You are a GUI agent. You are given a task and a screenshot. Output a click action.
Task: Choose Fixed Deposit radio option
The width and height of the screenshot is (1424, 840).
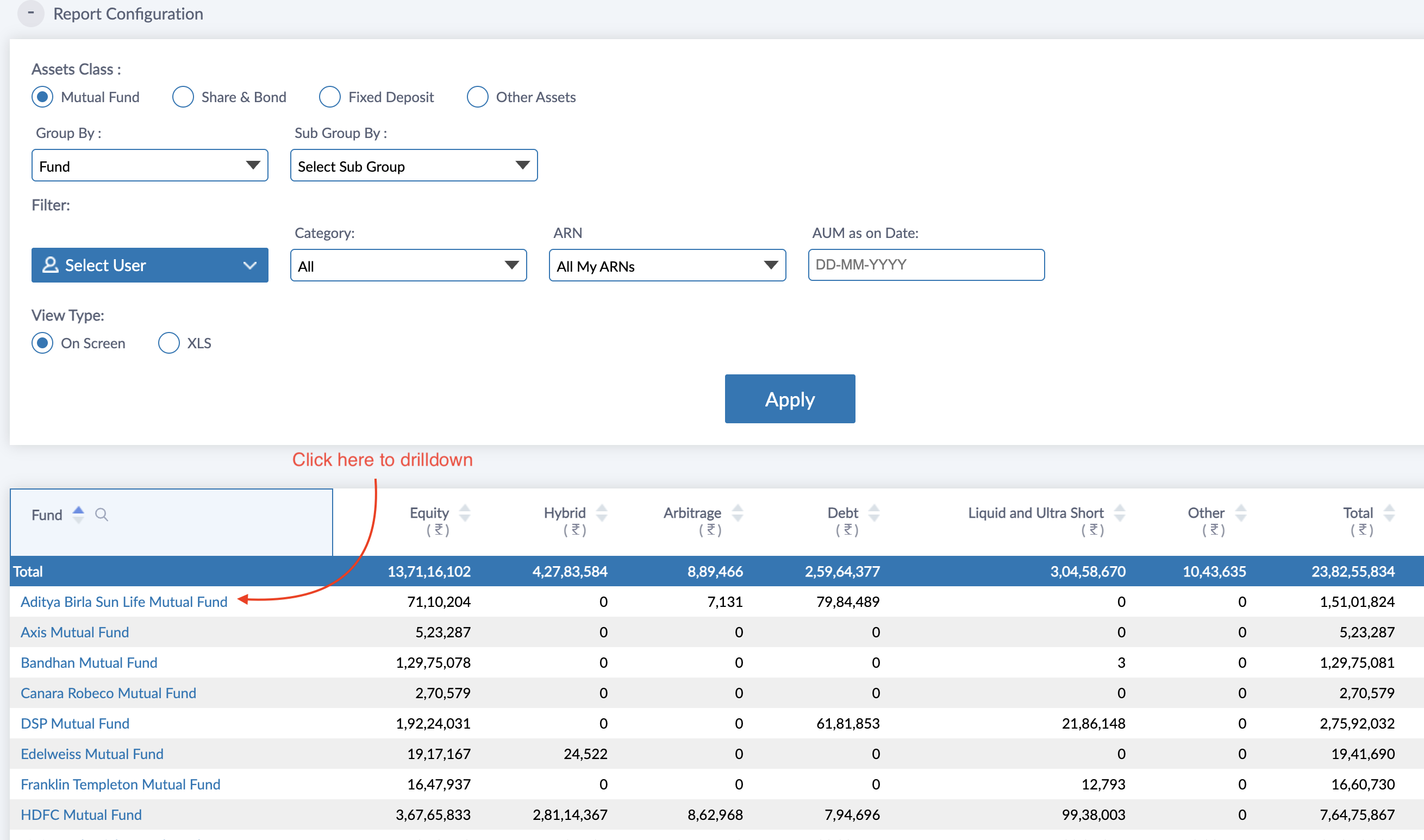(330, 97)
